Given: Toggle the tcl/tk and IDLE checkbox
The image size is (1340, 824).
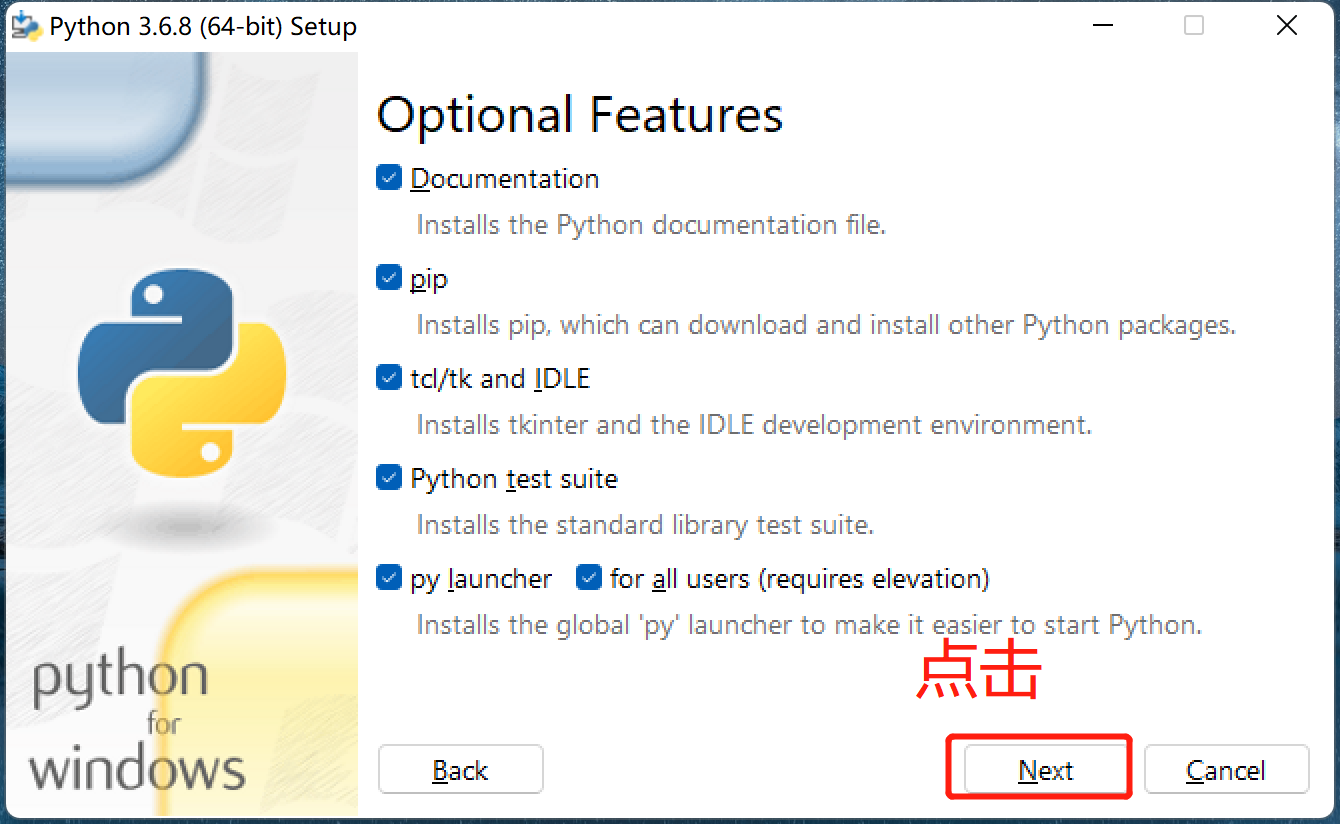Looking at the screenshot, I should [x=389, y=378].
